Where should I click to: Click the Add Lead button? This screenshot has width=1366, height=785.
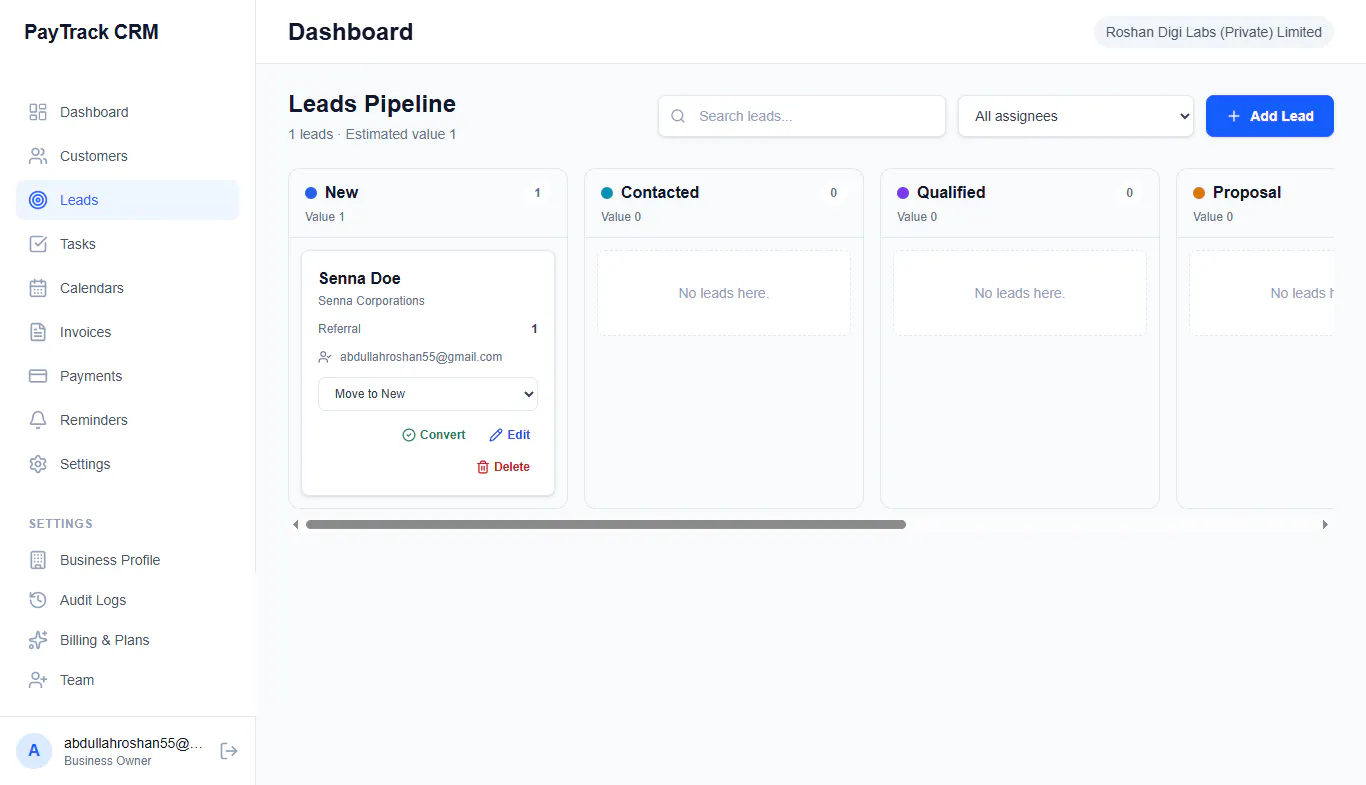pos(1270,116)
